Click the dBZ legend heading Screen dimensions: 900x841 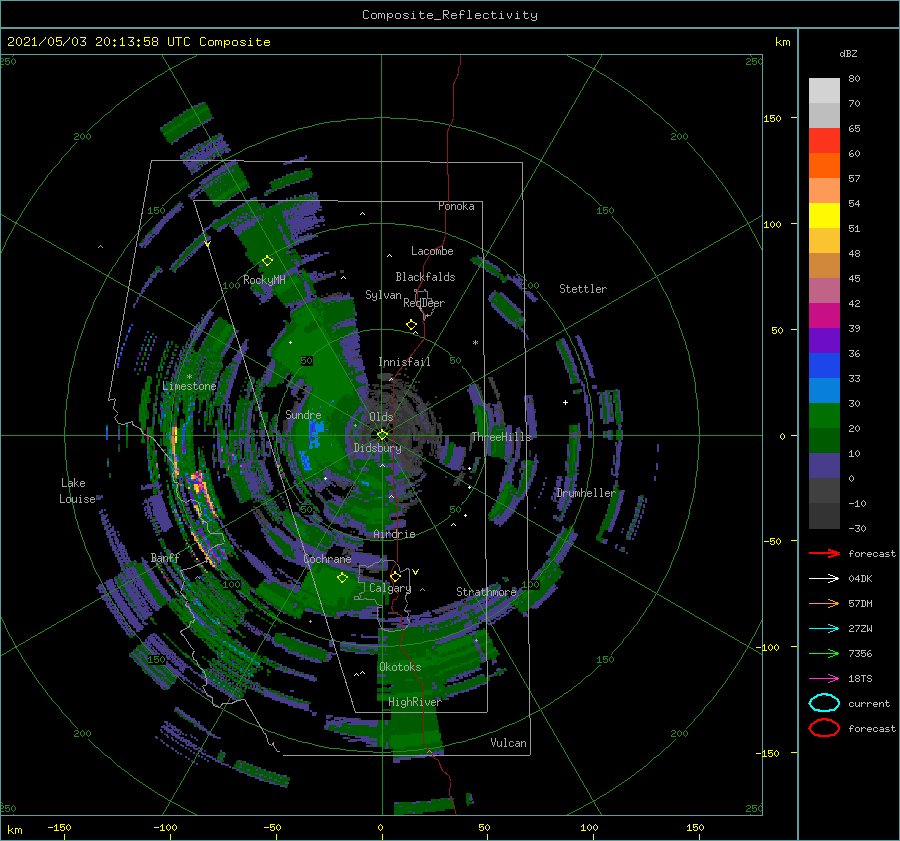pos(848,54)
